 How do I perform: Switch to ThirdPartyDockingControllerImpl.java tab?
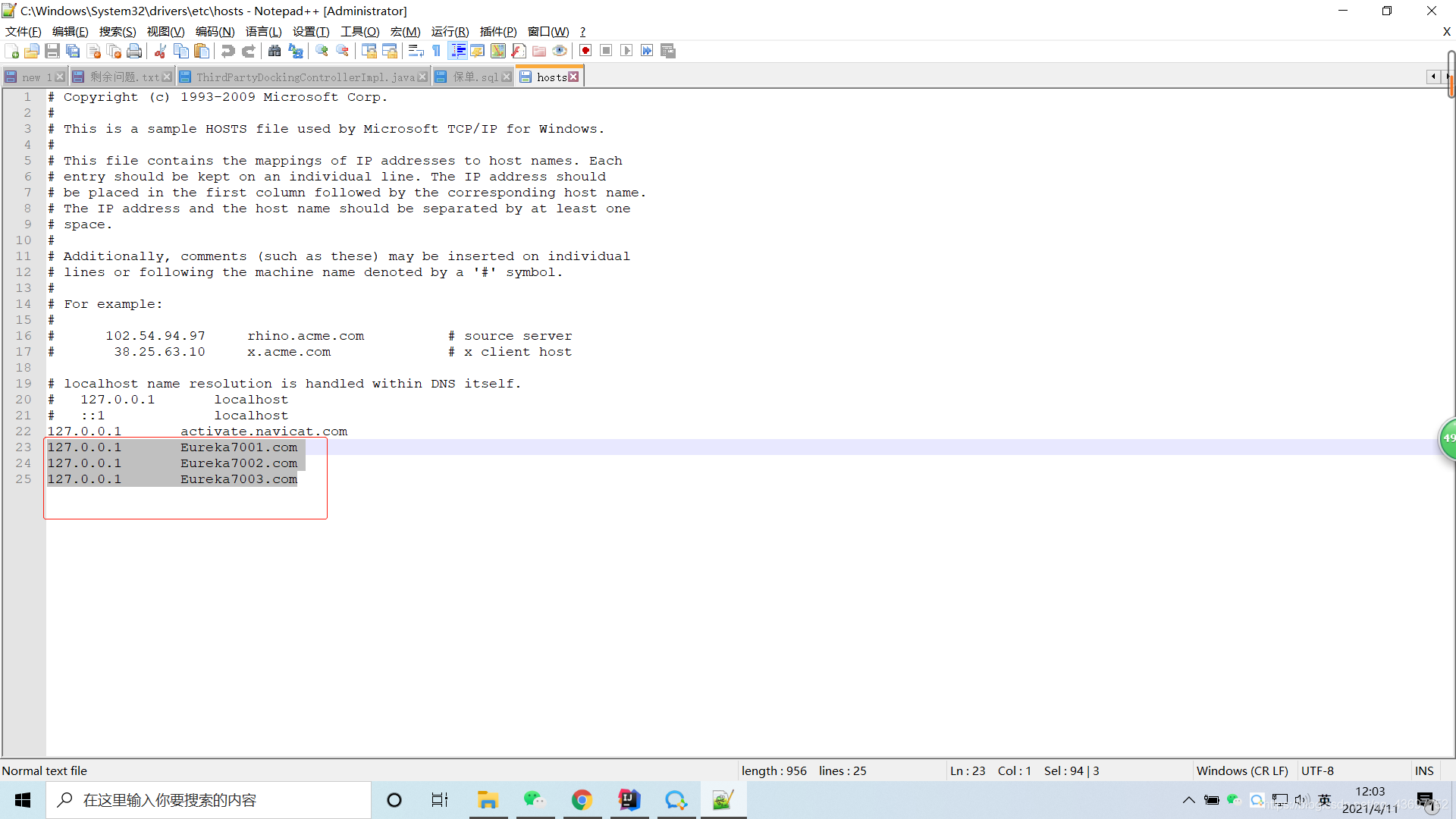click(x=304, y=77)
